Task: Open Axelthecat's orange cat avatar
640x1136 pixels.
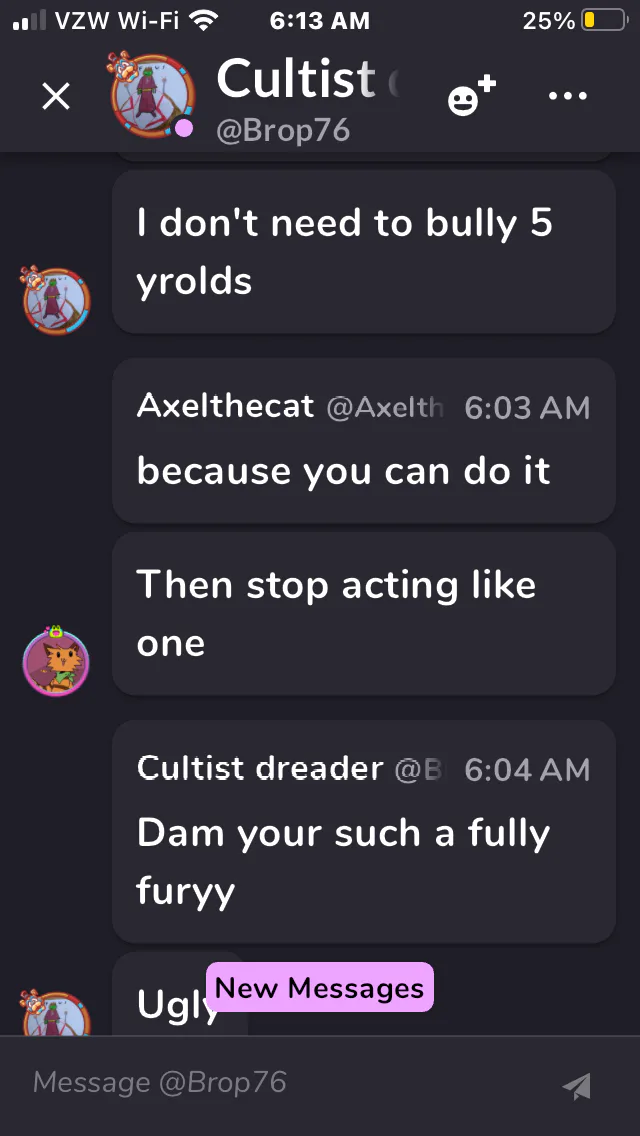Action: (x=56, y=661)
